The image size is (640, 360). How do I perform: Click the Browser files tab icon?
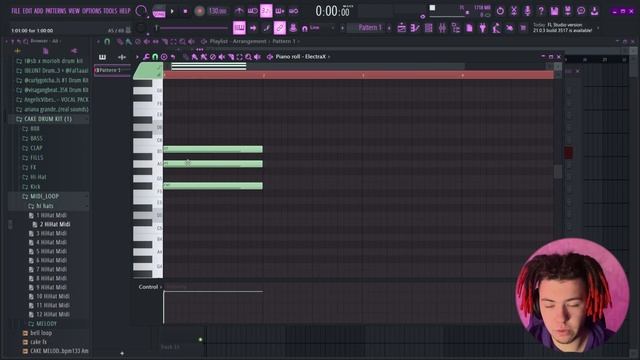pos(45,51)
